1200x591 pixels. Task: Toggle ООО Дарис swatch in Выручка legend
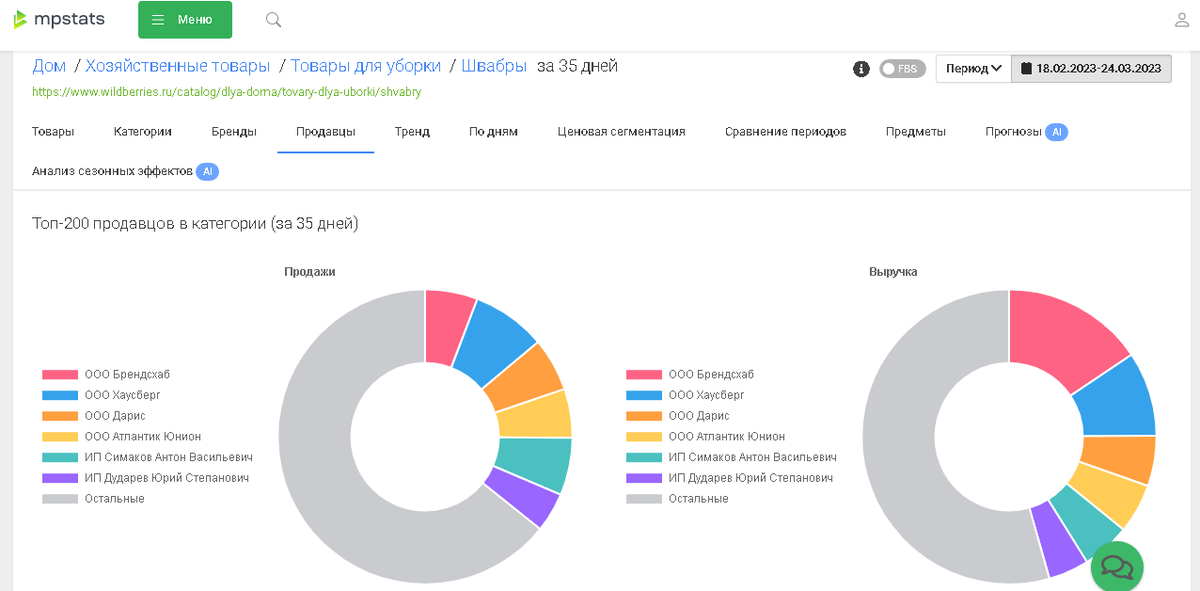pyautogui.click(x=644, y=416)
